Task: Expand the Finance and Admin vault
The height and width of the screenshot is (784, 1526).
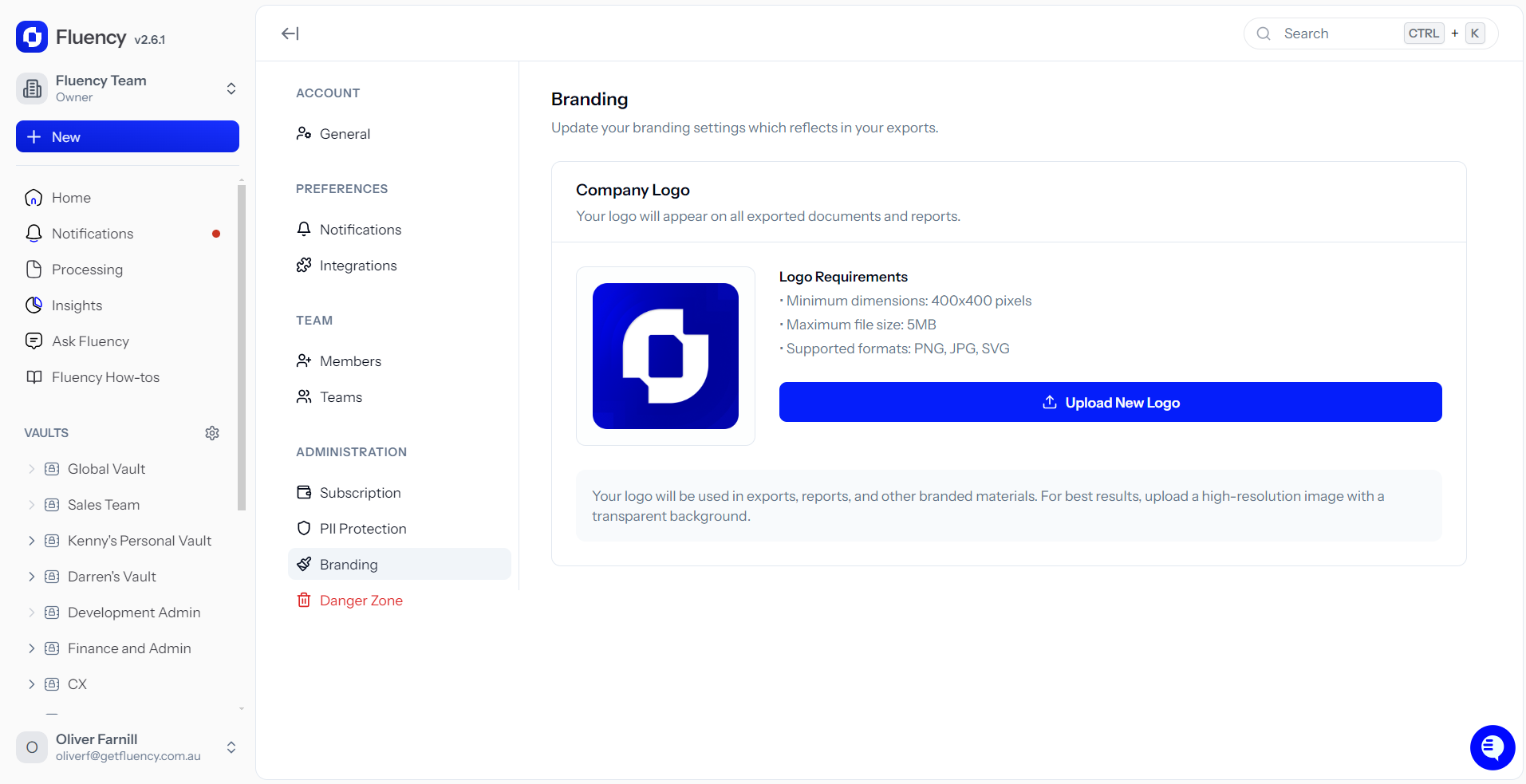Action: click(32, 648)
